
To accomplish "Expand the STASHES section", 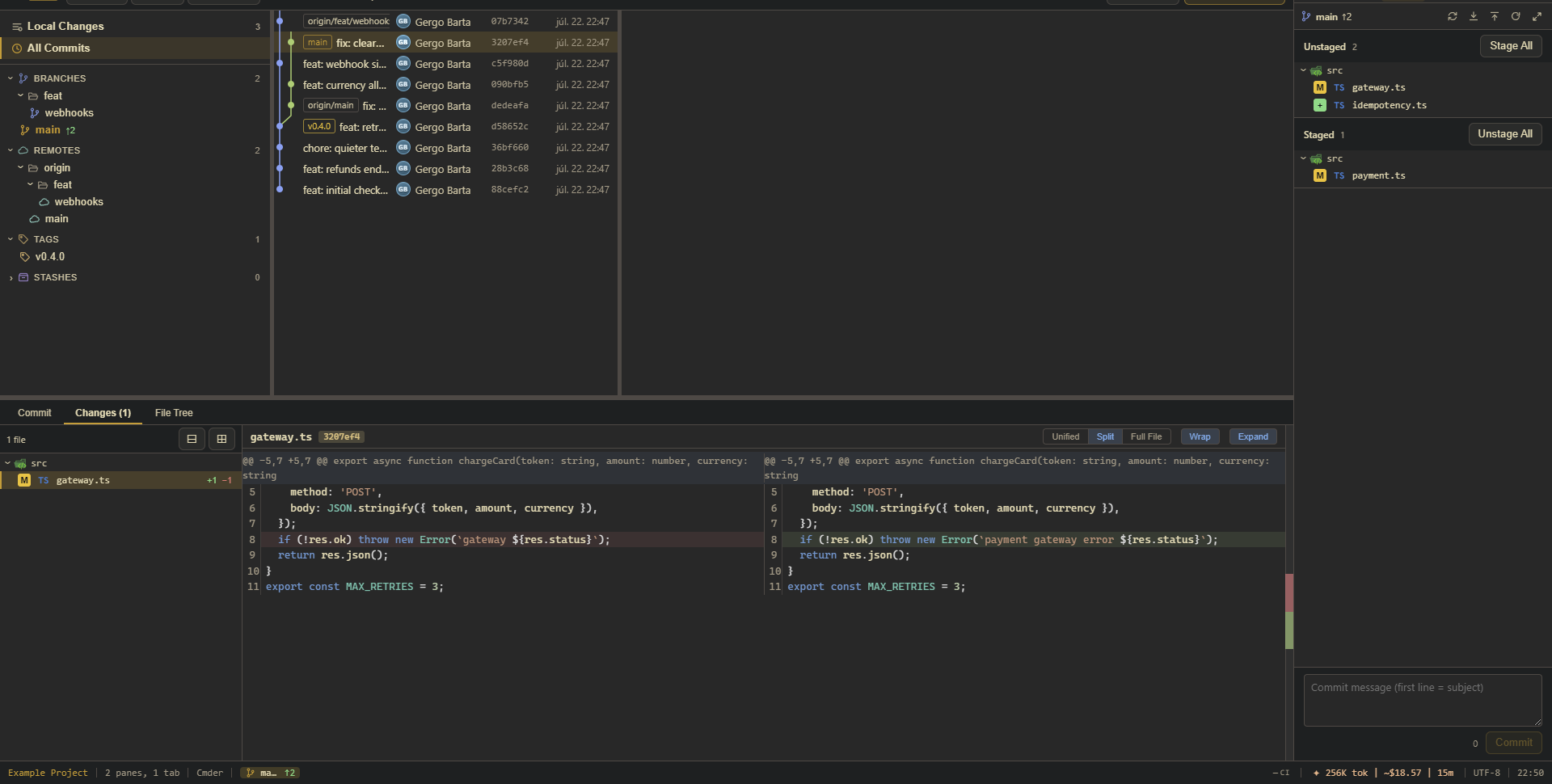I will [11, 277].
